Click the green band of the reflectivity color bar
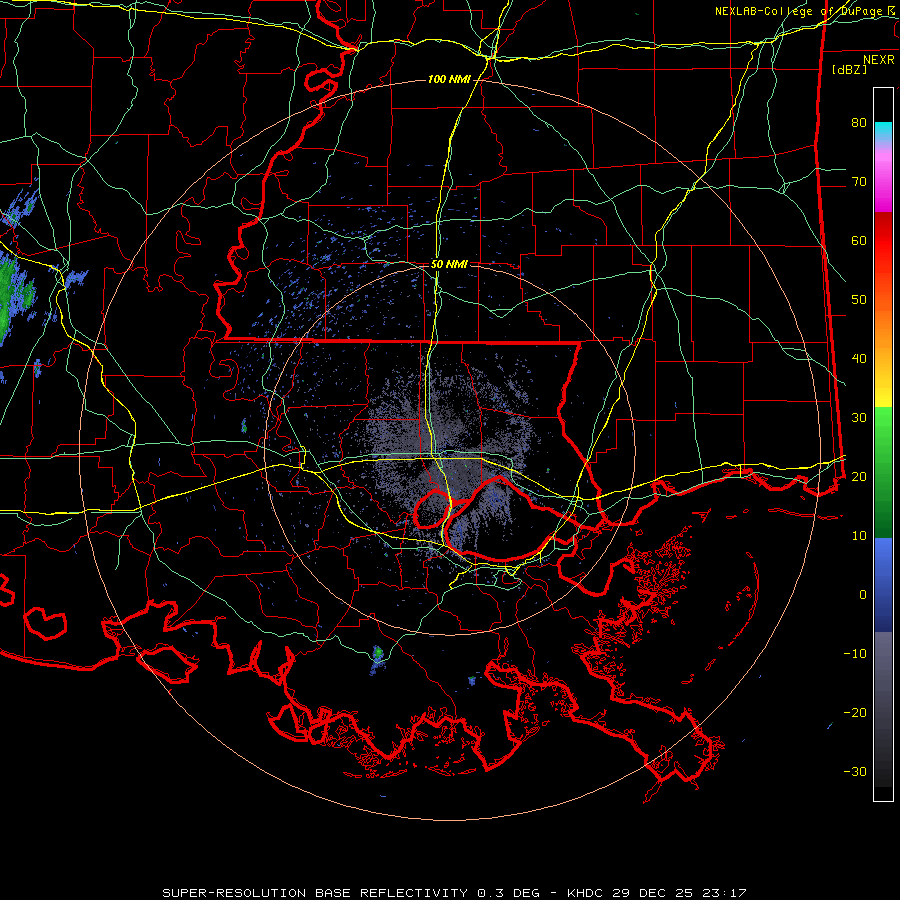 point(883,472)
